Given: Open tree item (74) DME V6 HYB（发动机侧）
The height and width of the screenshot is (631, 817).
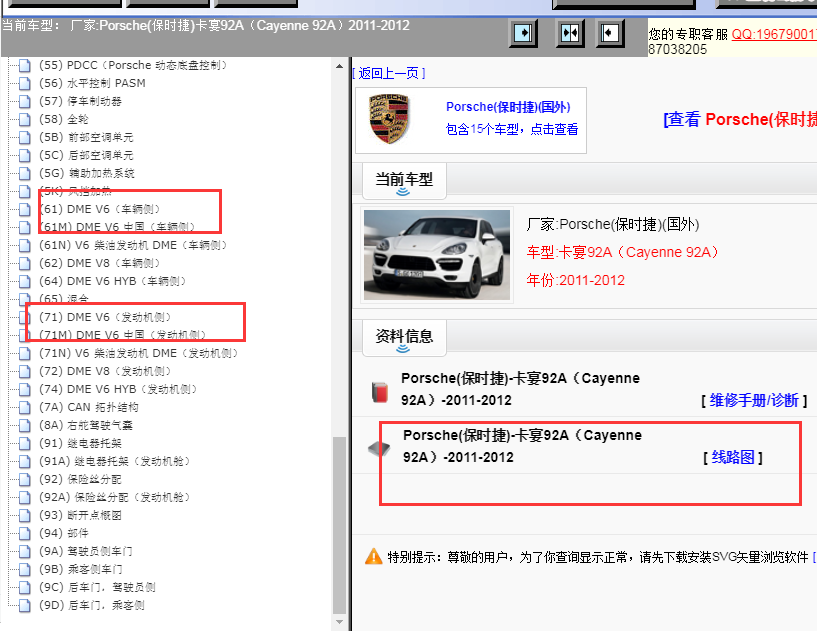Looking at the screenshot, I should coord(118,389).
